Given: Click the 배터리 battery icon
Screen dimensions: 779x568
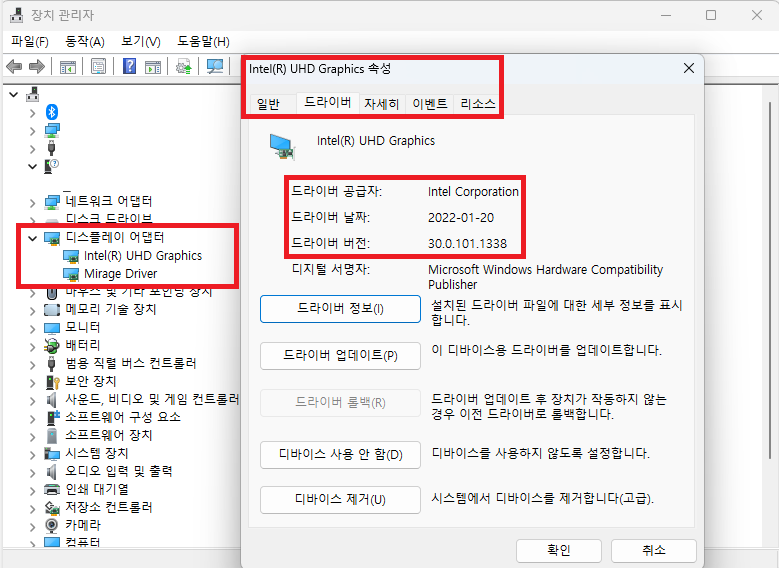Looking at the screenshot, I should click(52, 346).
